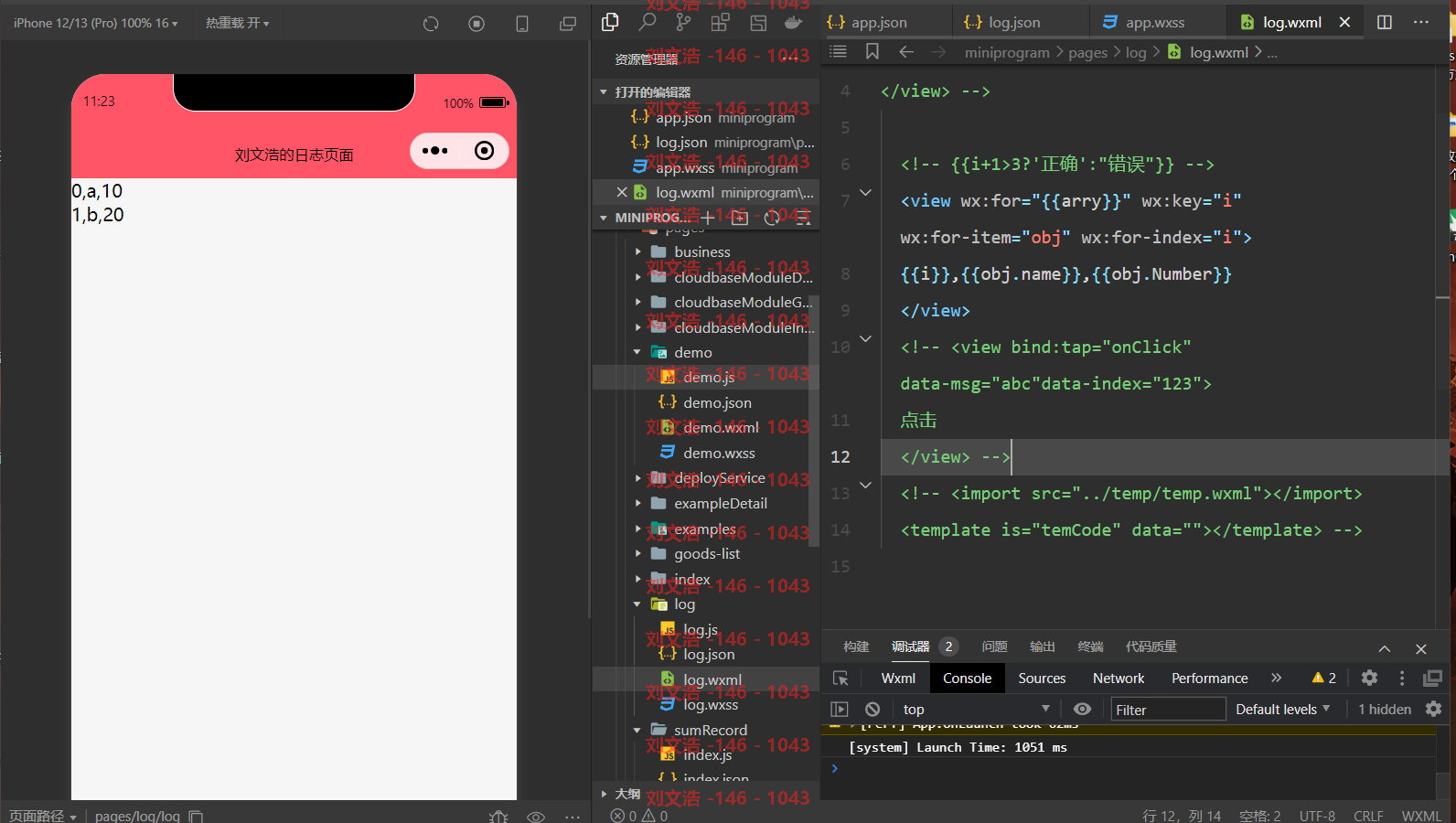Open the Docker whale icon
Viewport: 1456px width, 823px height.
(x=794, y=22)
